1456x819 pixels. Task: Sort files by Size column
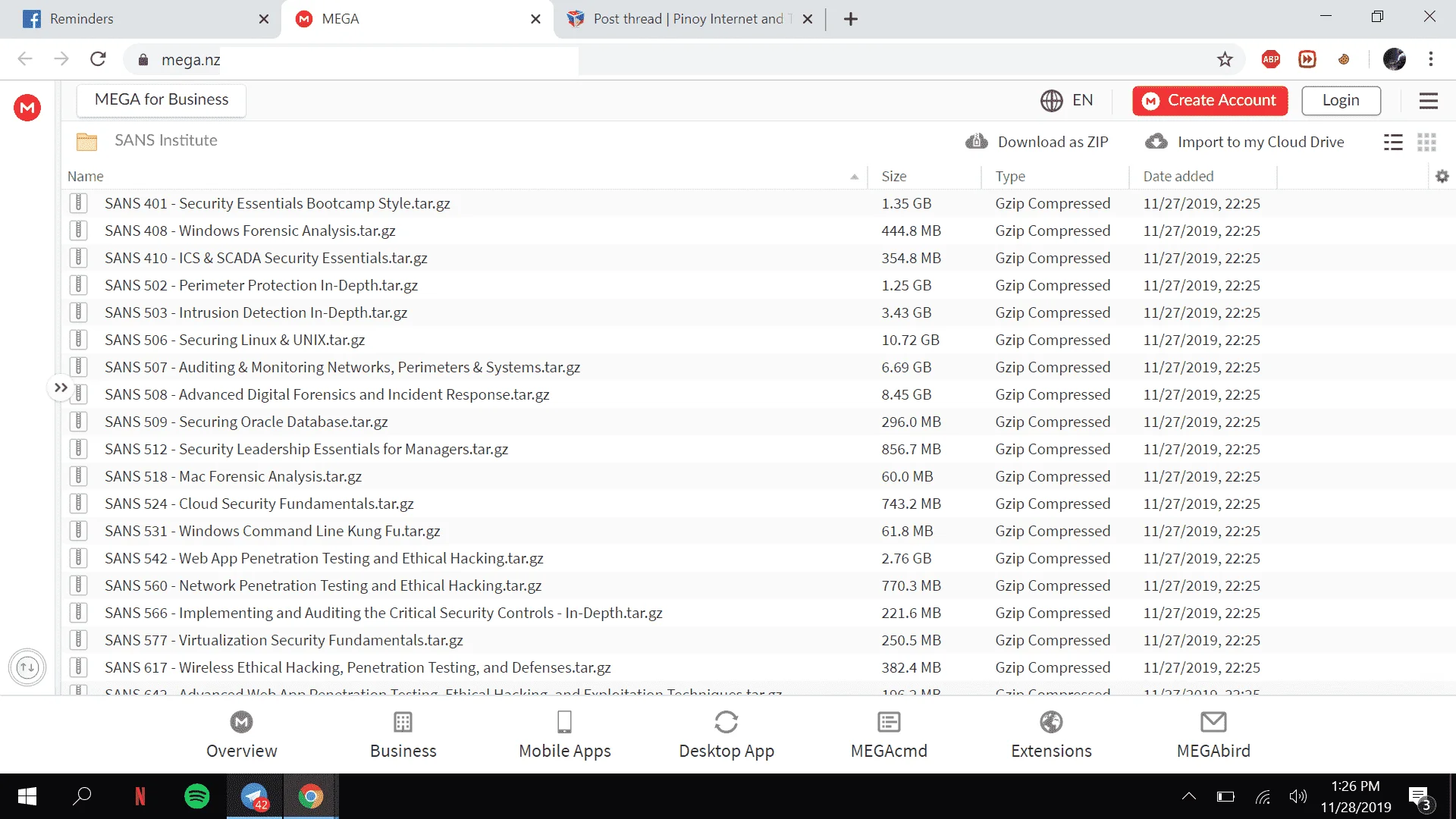pyautogui.click(x=894, y=176)
